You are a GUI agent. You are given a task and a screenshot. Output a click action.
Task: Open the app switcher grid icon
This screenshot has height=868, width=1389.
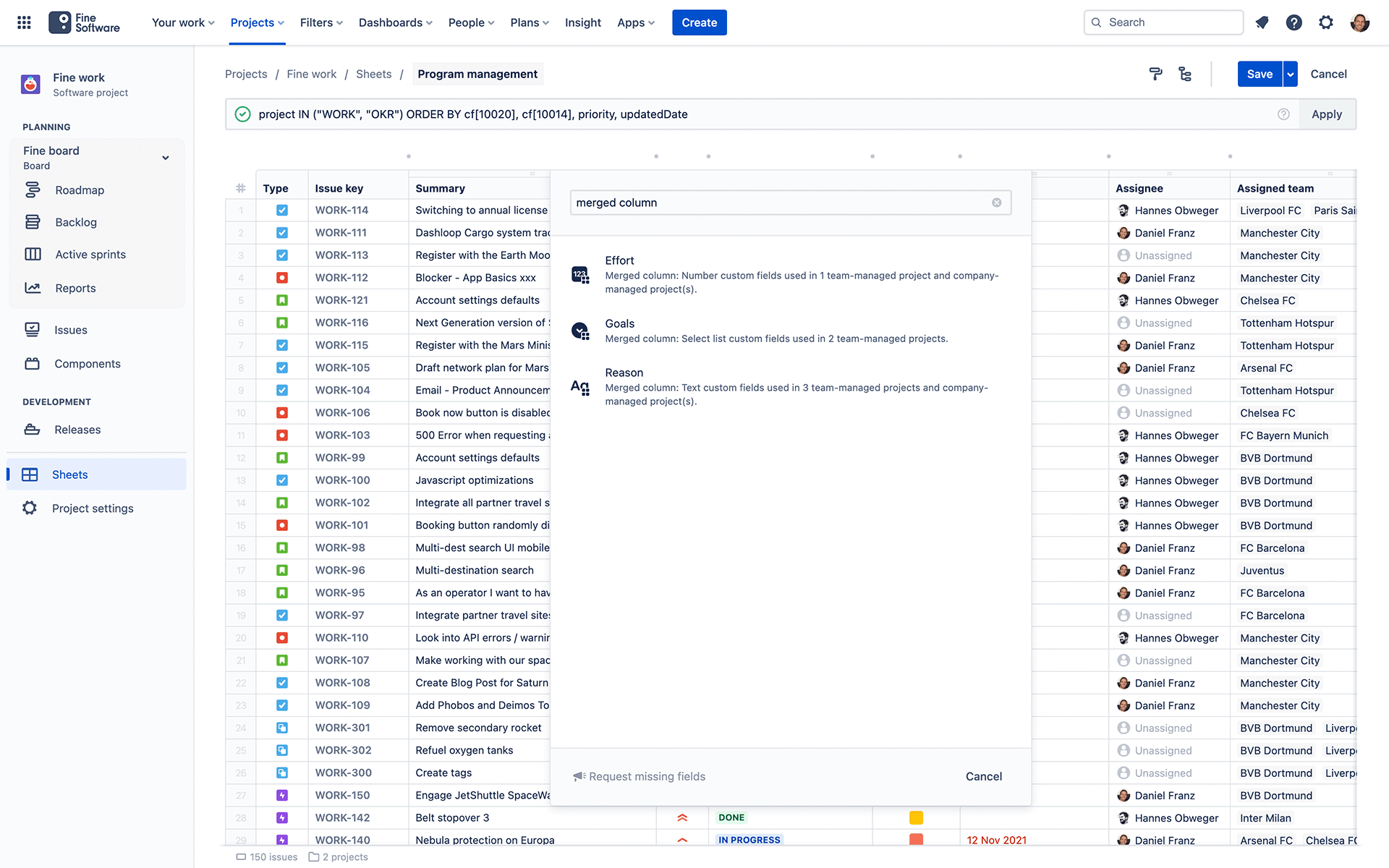(x=23, y=22)
